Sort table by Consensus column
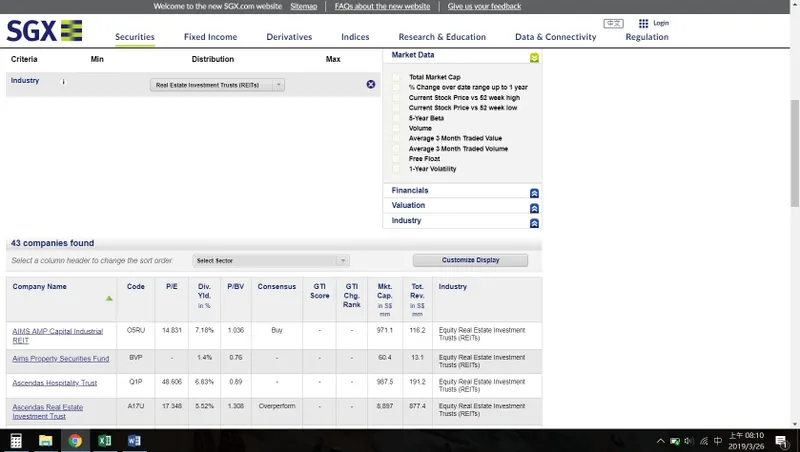800x452 pixels. [277, 287]
